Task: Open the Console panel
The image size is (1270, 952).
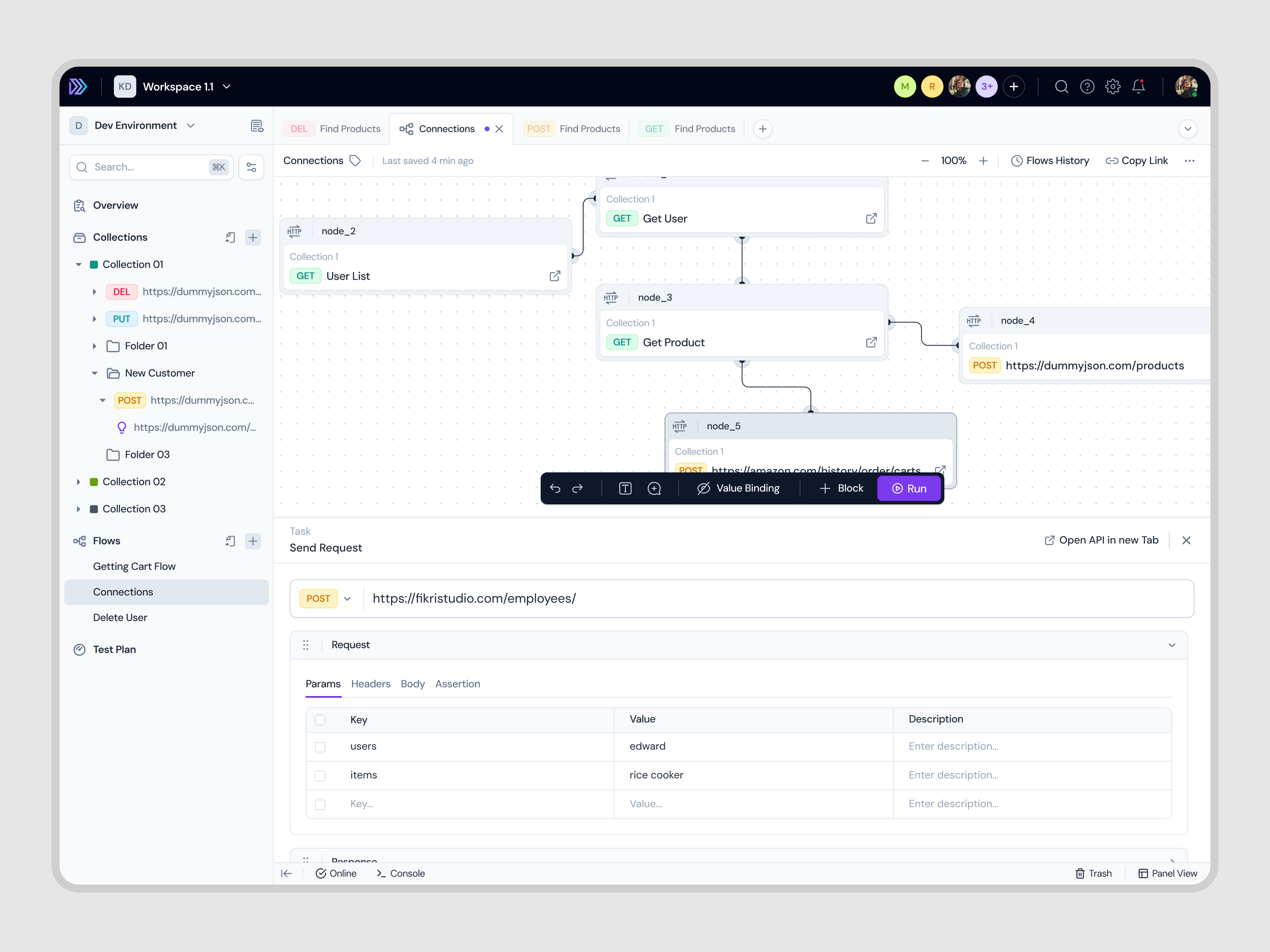Action: coord(401,873)
